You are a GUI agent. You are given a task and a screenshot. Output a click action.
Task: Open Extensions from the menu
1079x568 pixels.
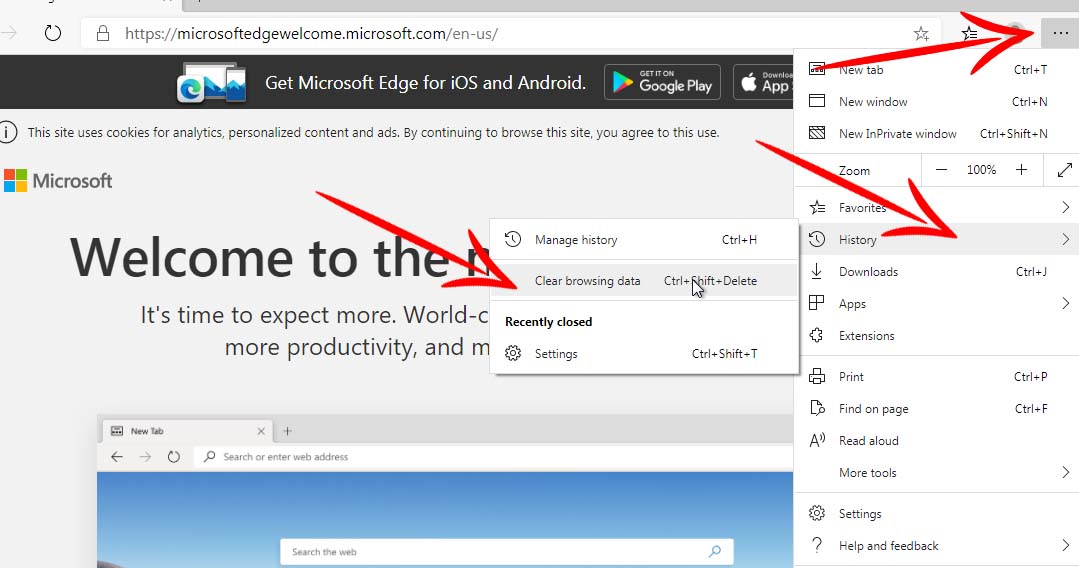point(866,336)
